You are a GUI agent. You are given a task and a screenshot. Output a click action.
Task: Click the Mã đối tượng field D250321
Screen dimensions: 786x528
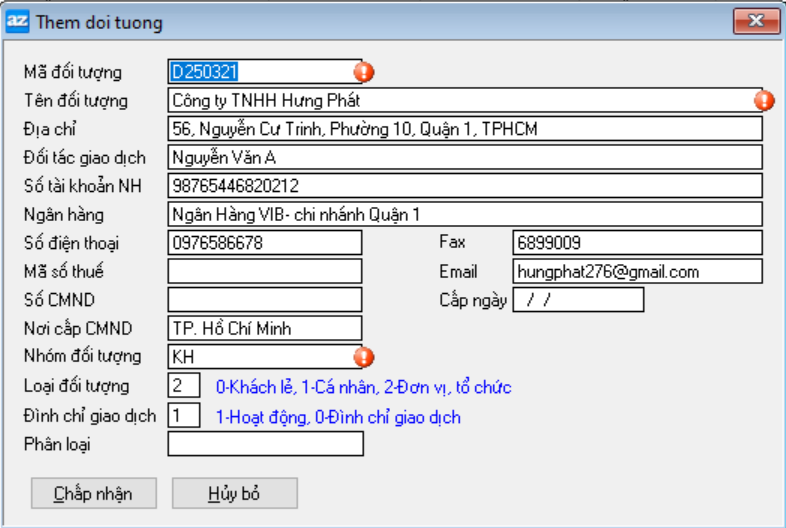coord(264,72)
